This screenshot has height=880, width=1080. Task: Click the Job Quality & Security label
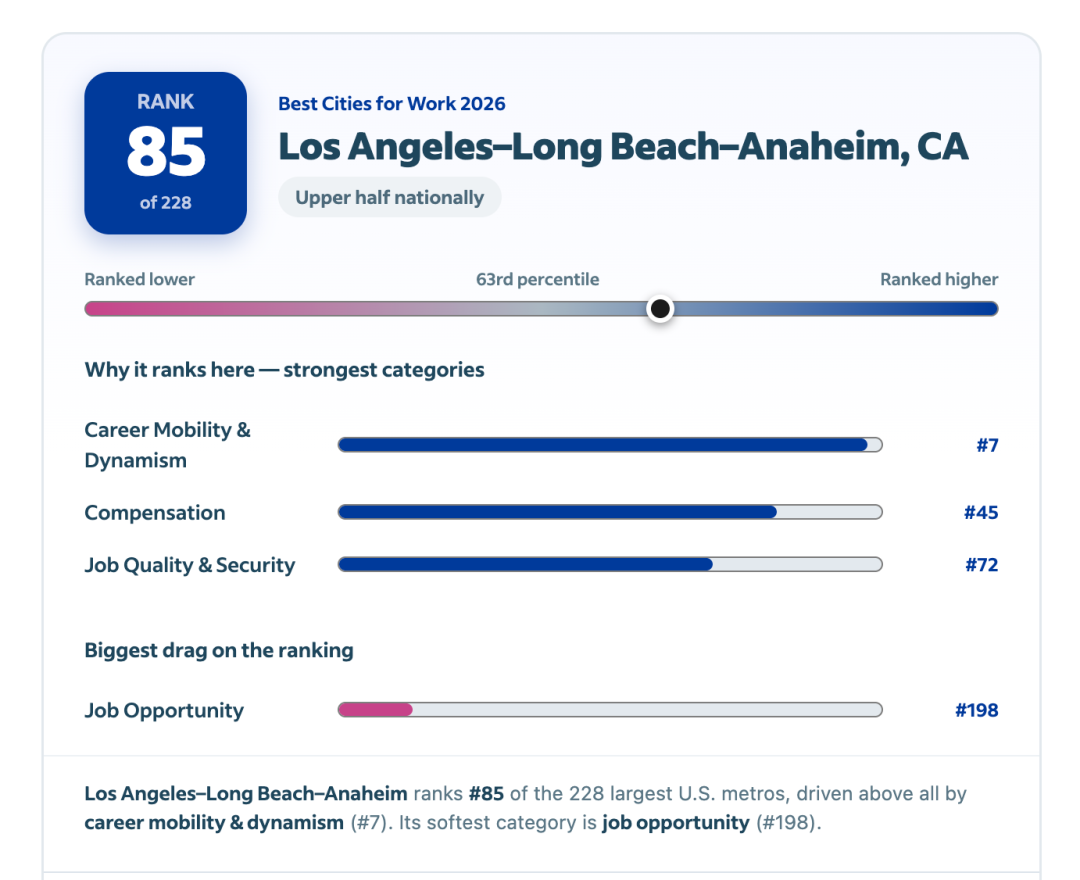pyautogui.click(x=189, y=565)
